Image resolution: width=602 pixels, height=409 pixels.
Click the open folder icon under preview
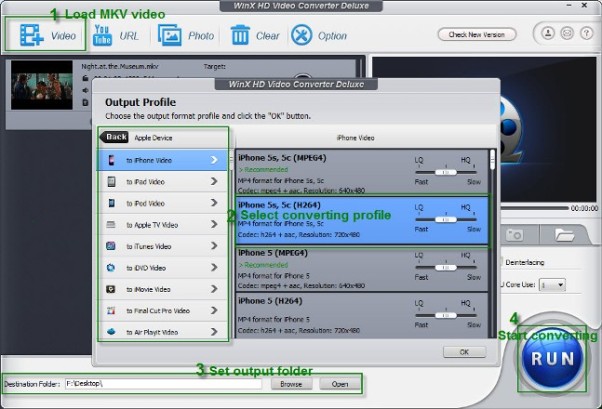click(x=564, y=235)
